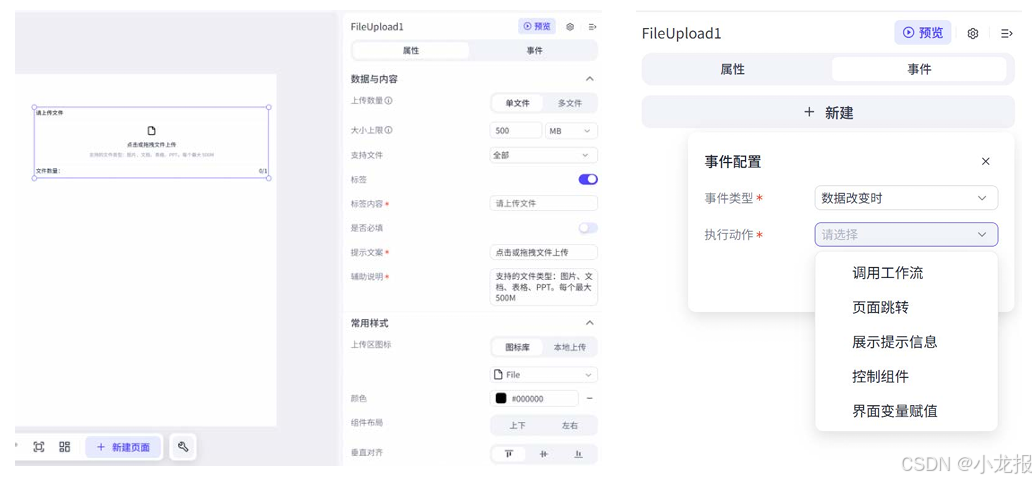
Task: Click the 文件数量 label on canvas
Action: pos(48,171)
